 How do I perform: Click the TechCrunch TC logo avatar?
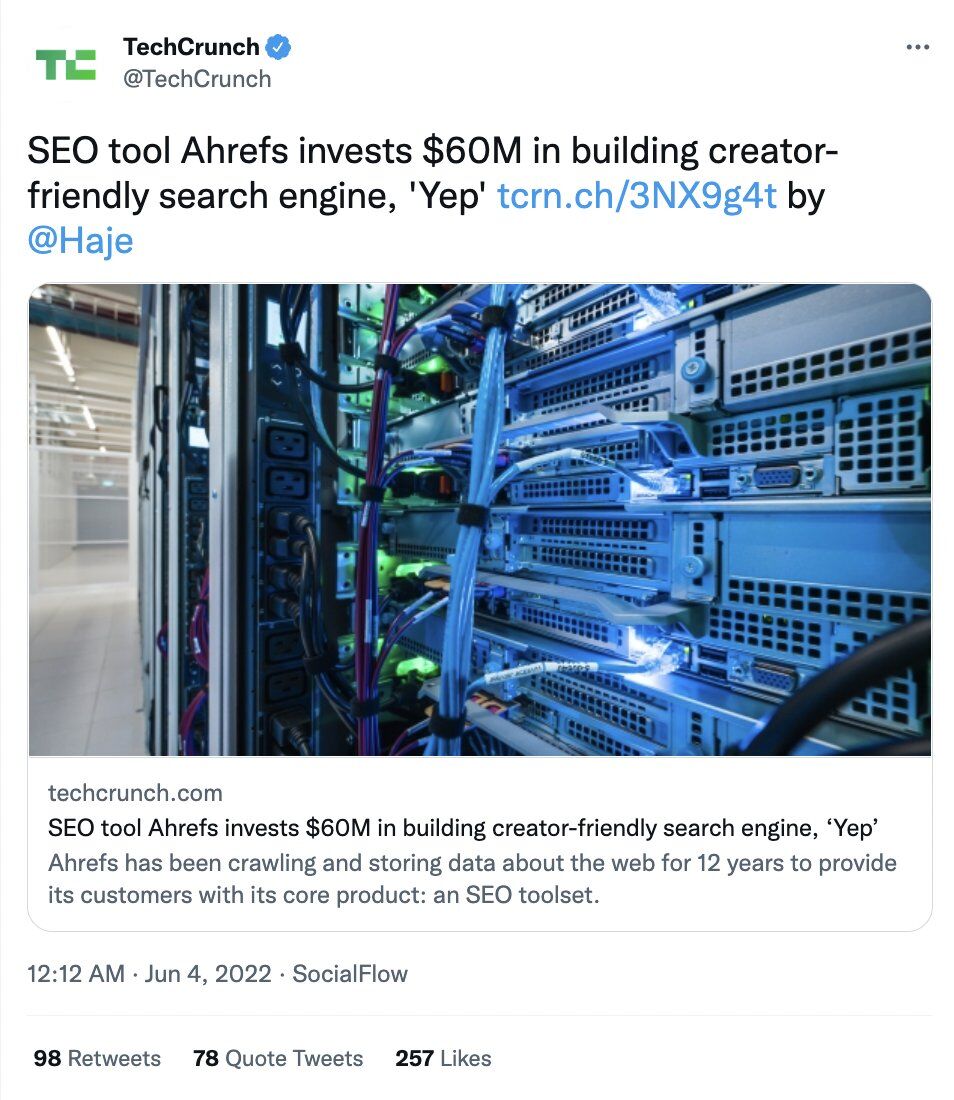coord(62,62)
